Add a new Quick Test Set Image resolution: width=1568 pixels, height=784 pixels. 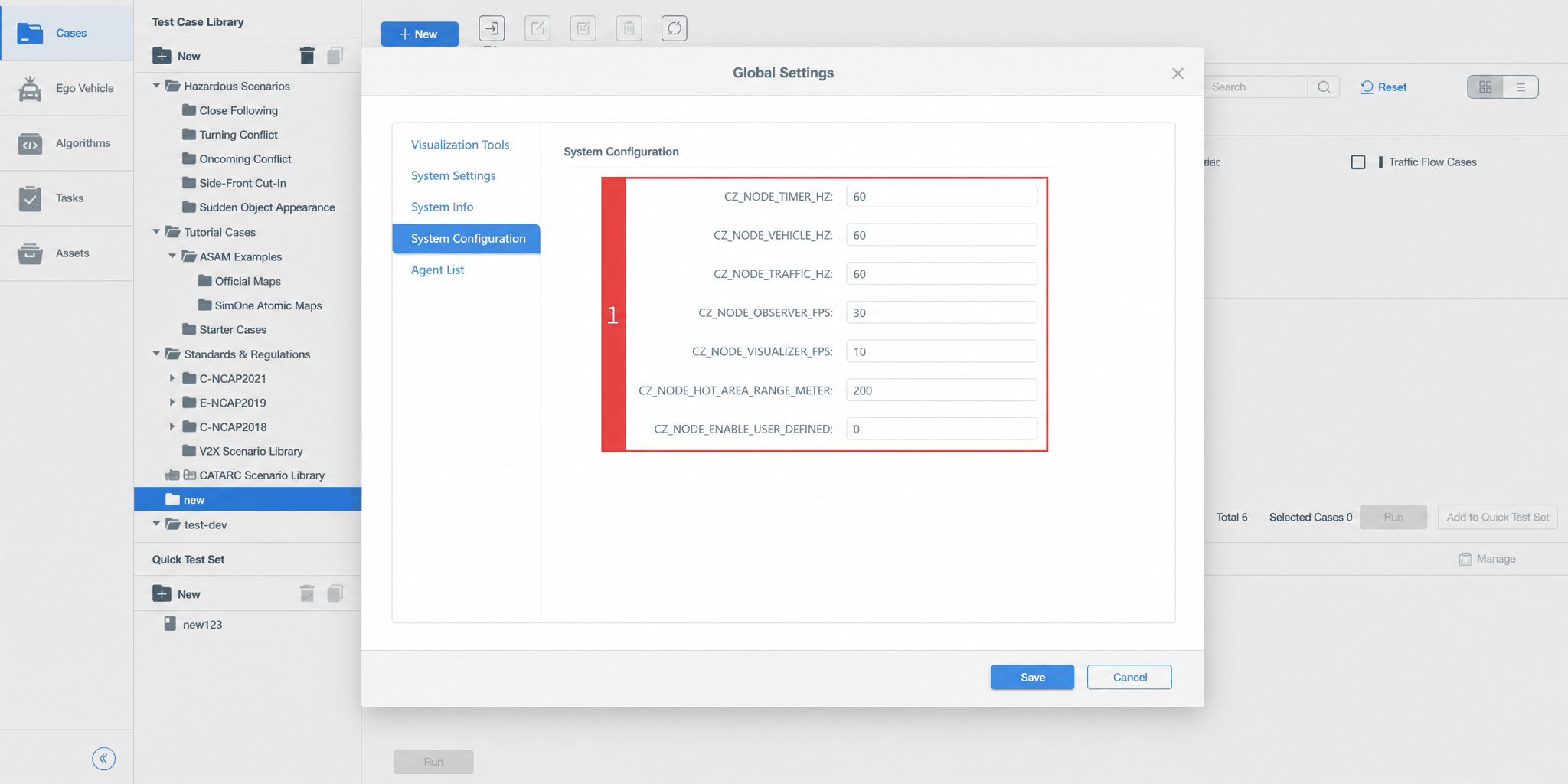[x=176, y=594]
